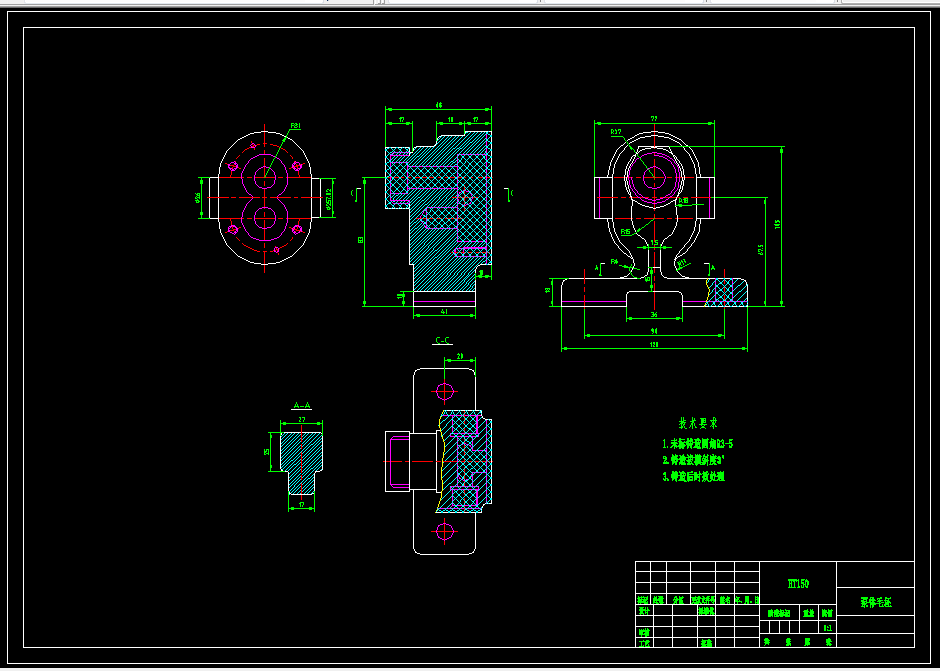Select the 技术要求 heading text

(698, 423)
